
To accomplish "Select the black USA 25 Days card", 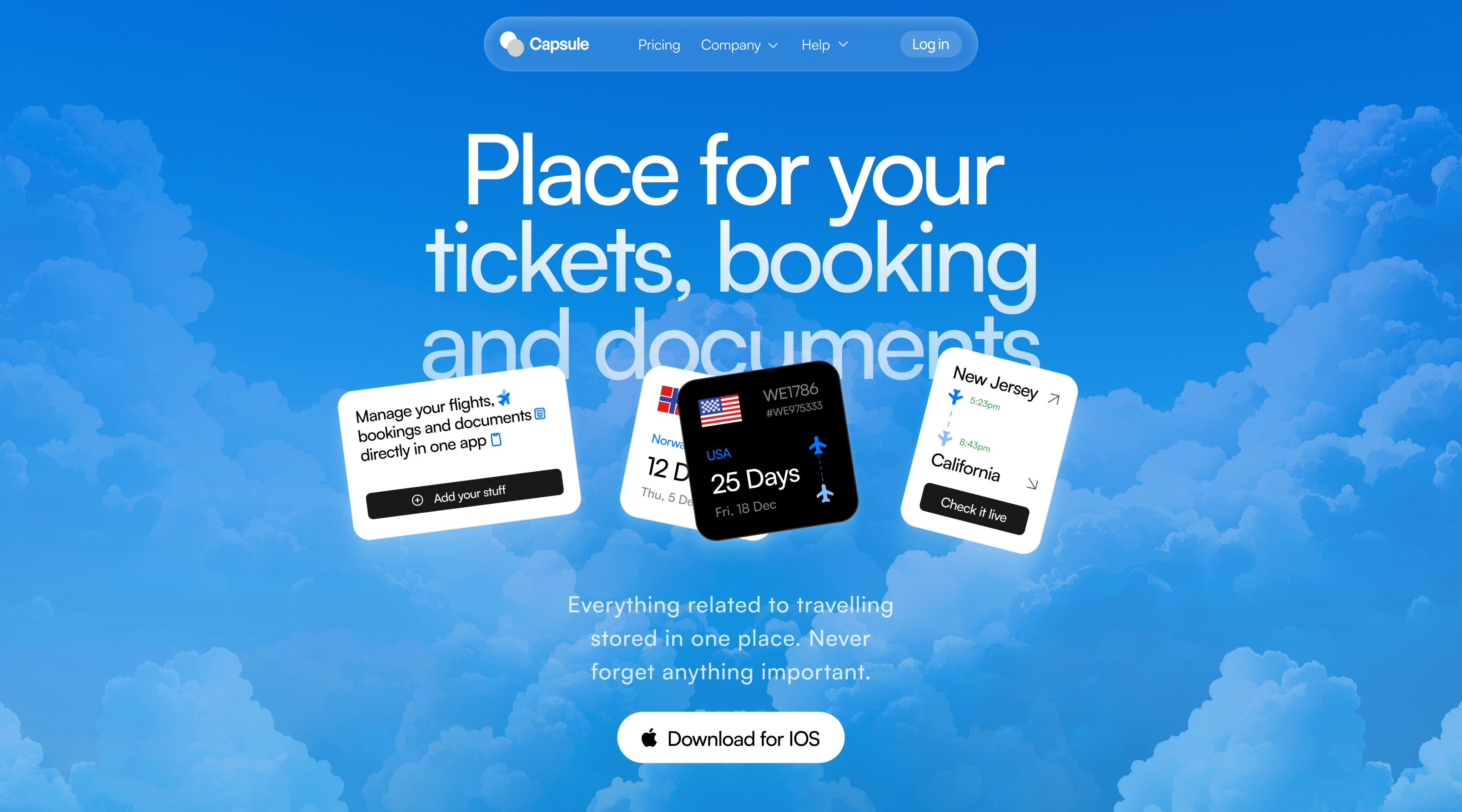I will click(x=768, y=451).
